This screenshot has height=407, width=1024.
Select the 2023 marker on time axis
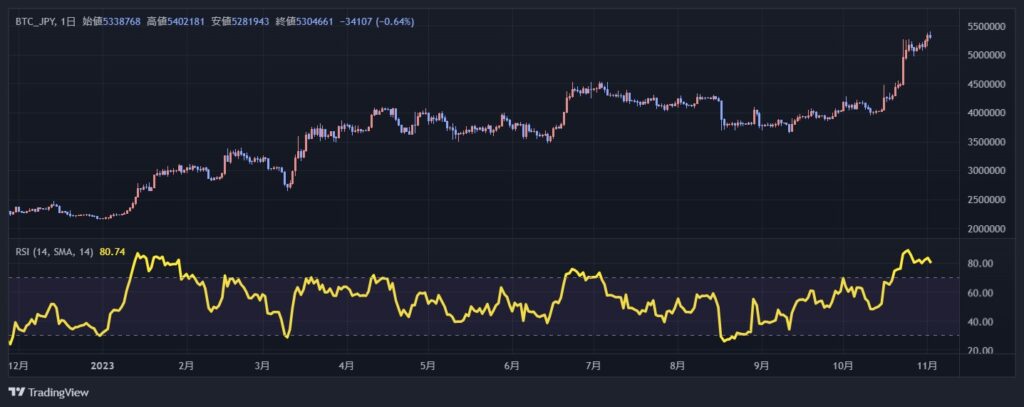click(x=102, y=366)
